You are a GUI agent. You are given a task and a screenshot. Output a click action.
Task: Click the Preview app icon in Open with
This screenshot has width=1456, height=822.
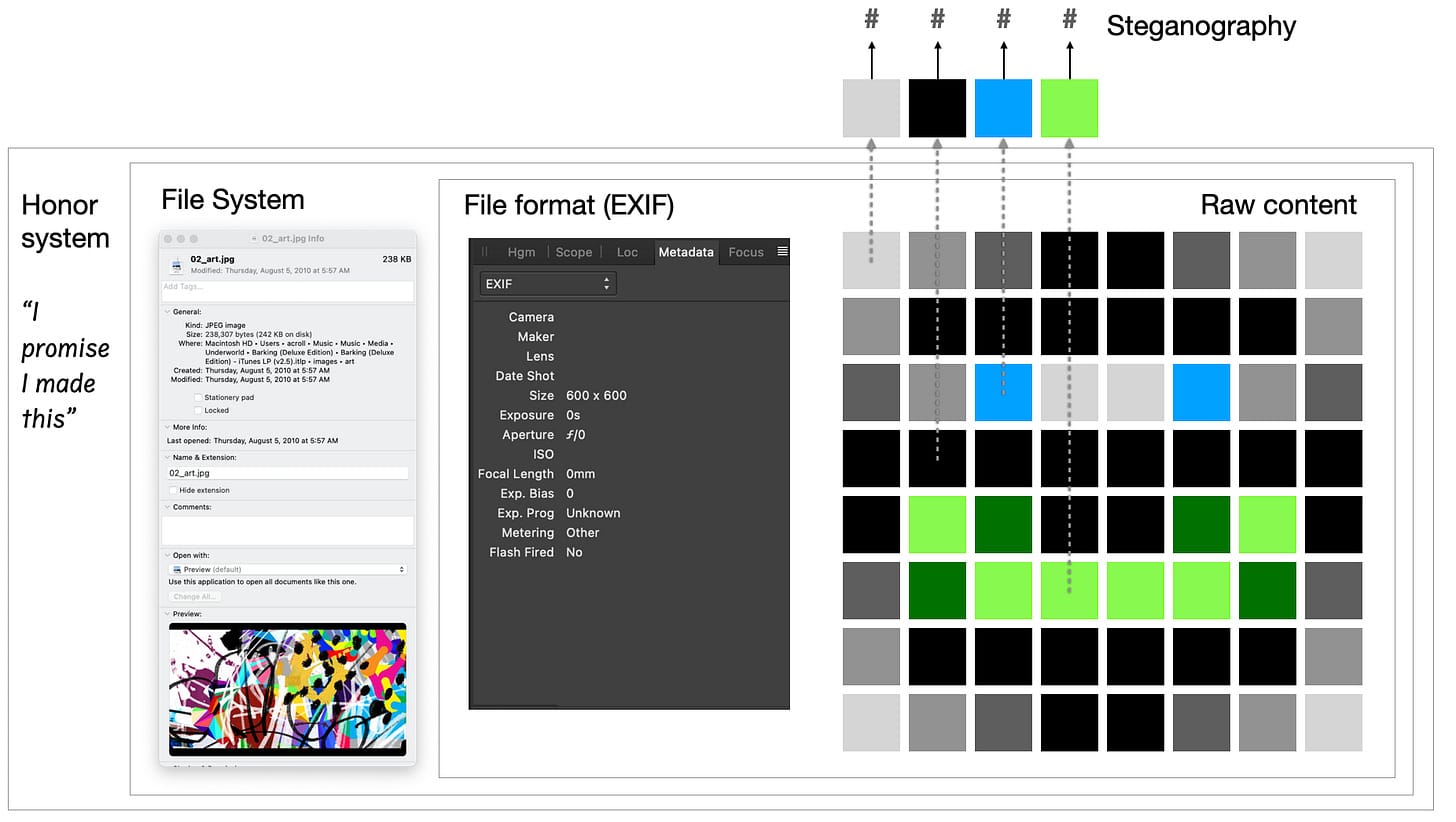click(x=176, y=570)
